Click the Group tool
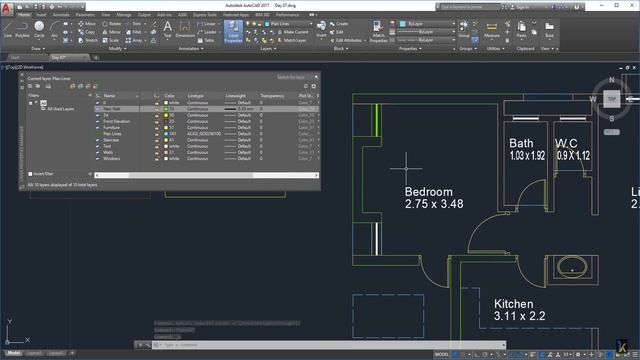Screen dimensions: 640x360 (x=464, y=29)
